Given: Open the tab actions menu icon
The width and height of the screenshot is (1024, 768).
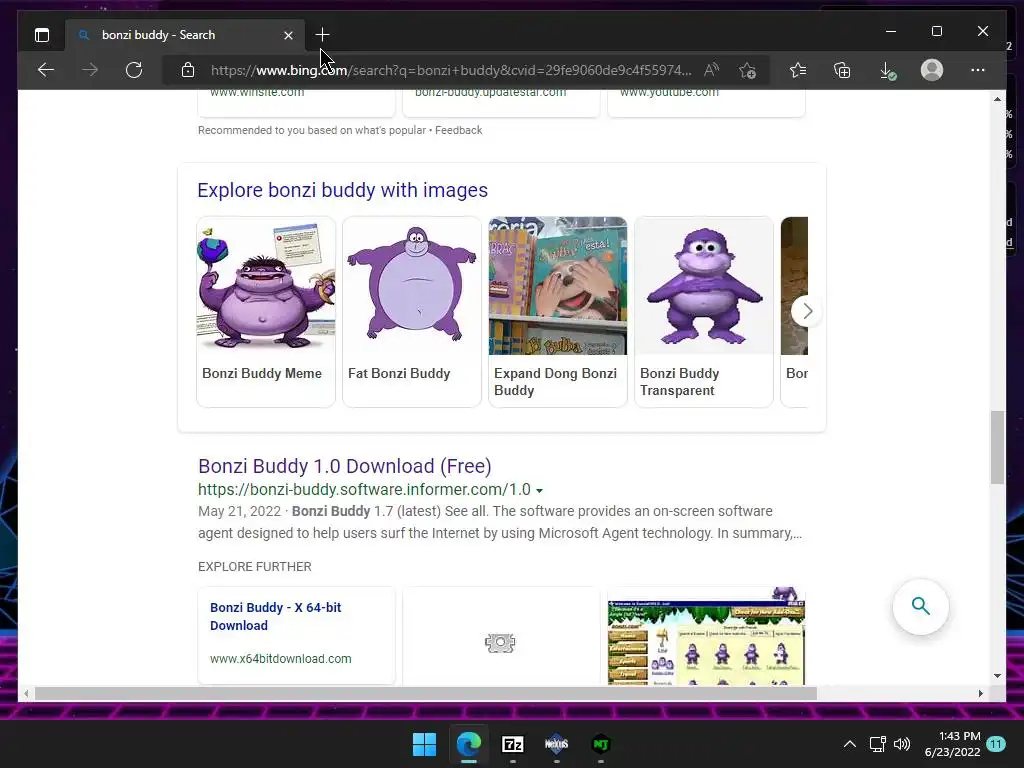Looking at the screenshot, I should 42,35.
